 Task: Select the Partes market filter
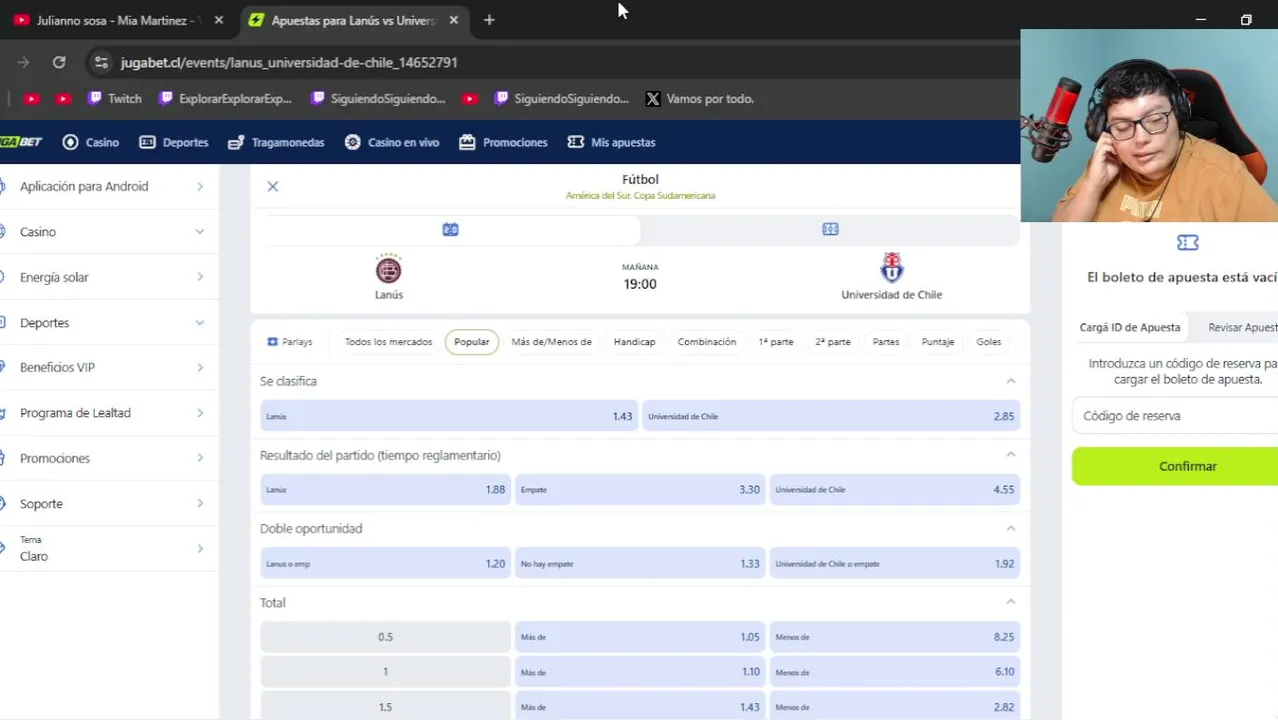click(885, 342)
